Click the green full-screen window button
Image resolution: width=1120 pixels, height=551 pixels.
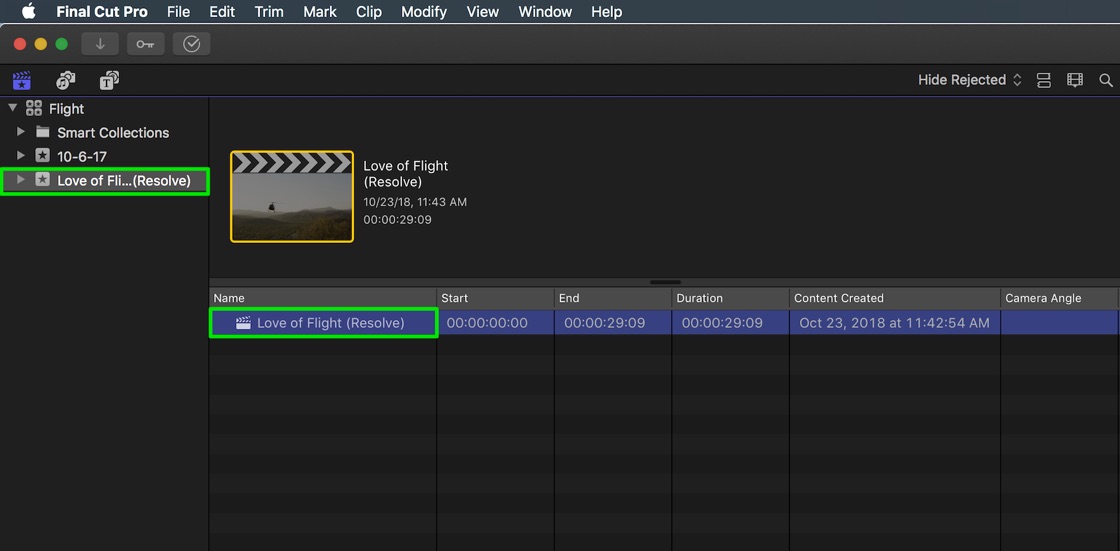(61, 44)
